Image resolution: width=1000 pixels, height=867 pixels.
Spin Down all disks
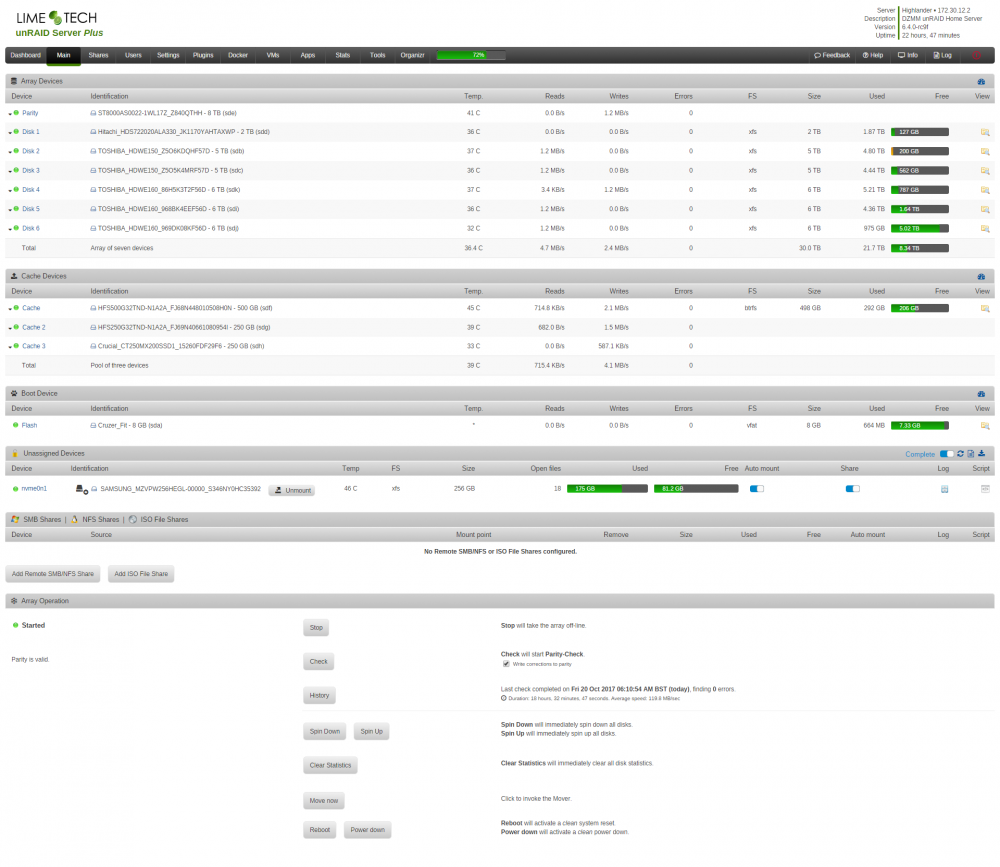coord(325,732)
